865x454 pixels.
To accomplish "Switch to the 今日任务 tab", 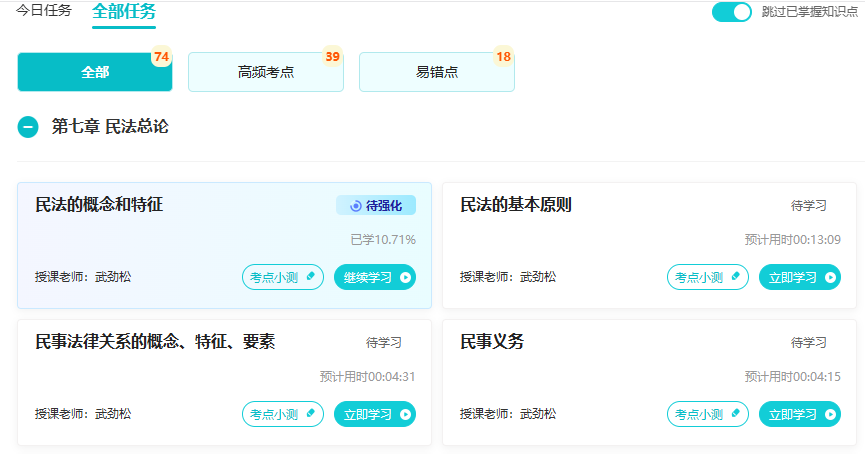I will [44, 10].
